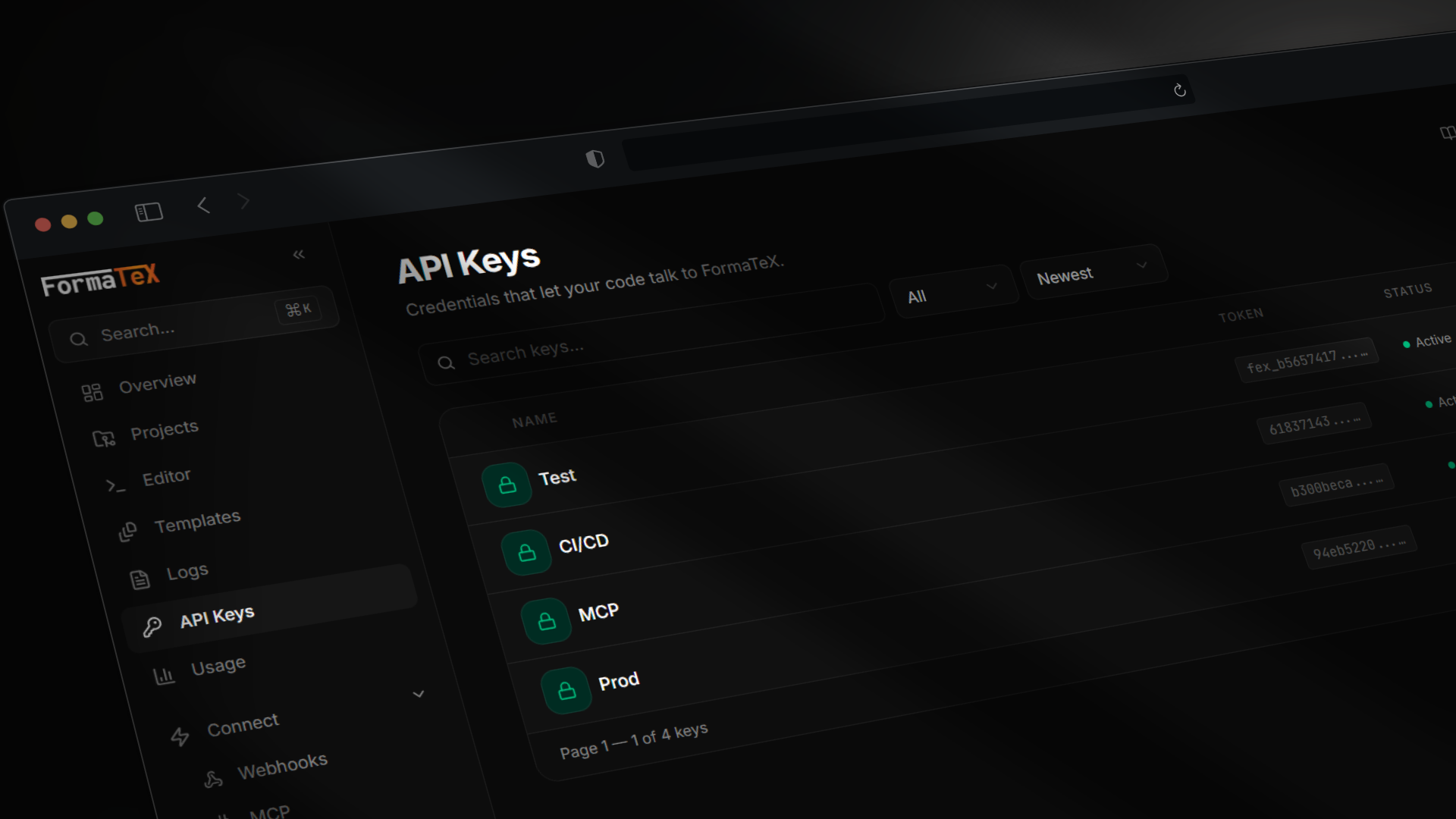Open the All status filter dropdown
Image resolution: width=1456 pixels, height=819 pixels.
click(952, 292)
